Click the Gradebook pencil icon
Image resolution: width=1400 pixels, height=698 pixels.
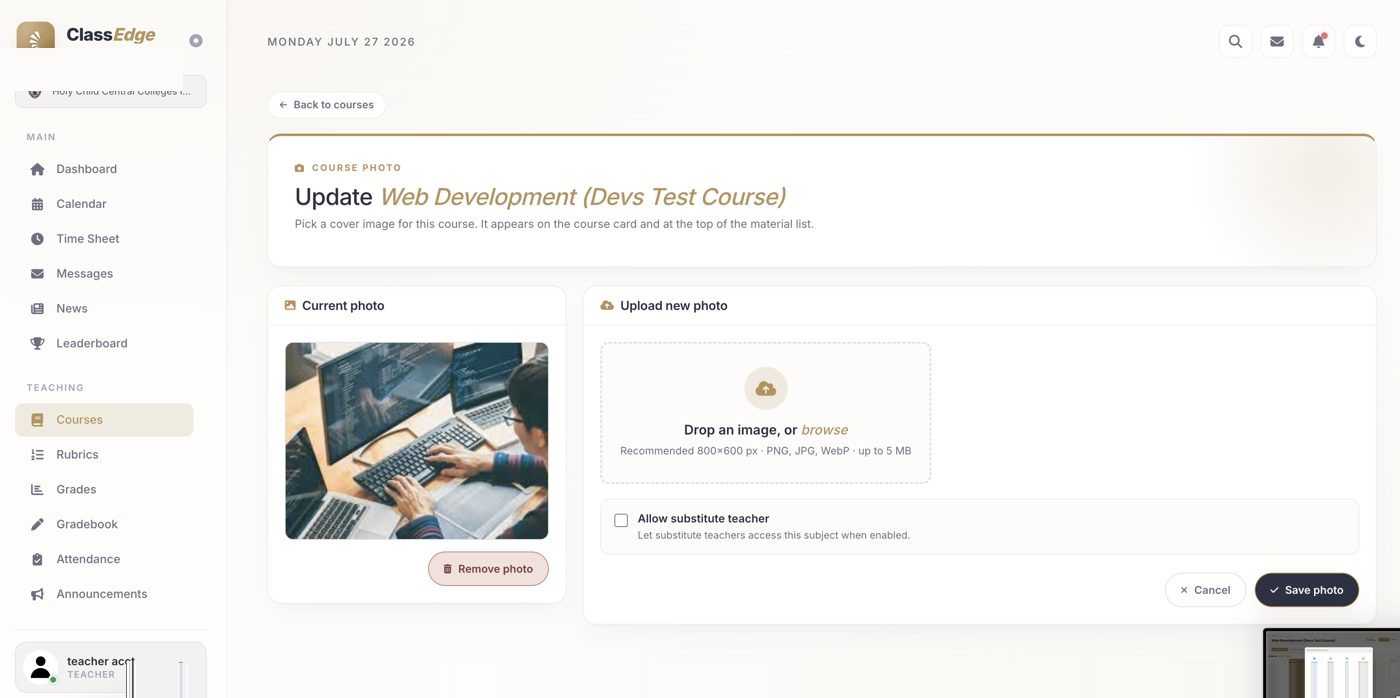click(37, 525)
